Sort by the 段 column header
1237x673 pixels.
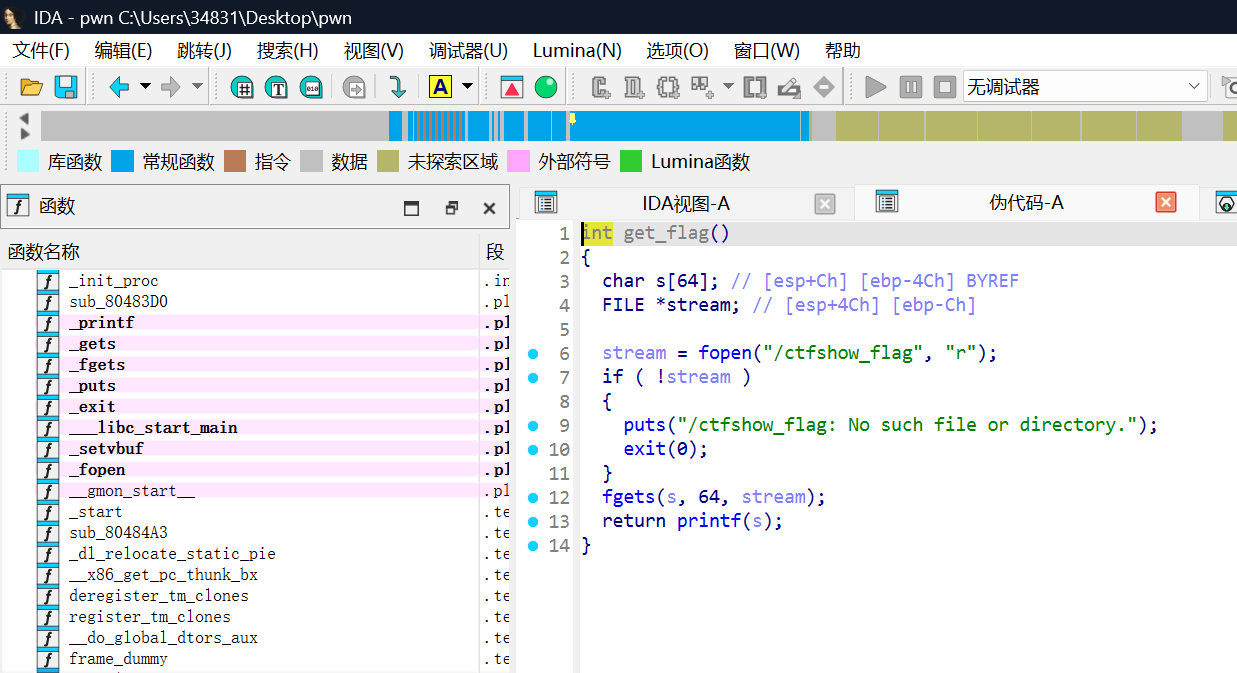point(496,251)
